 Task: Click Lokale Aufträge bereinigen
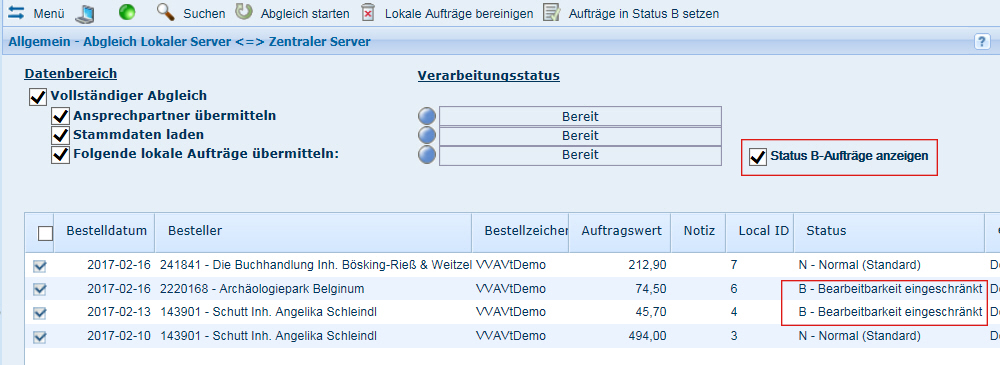tap(459, 13)
